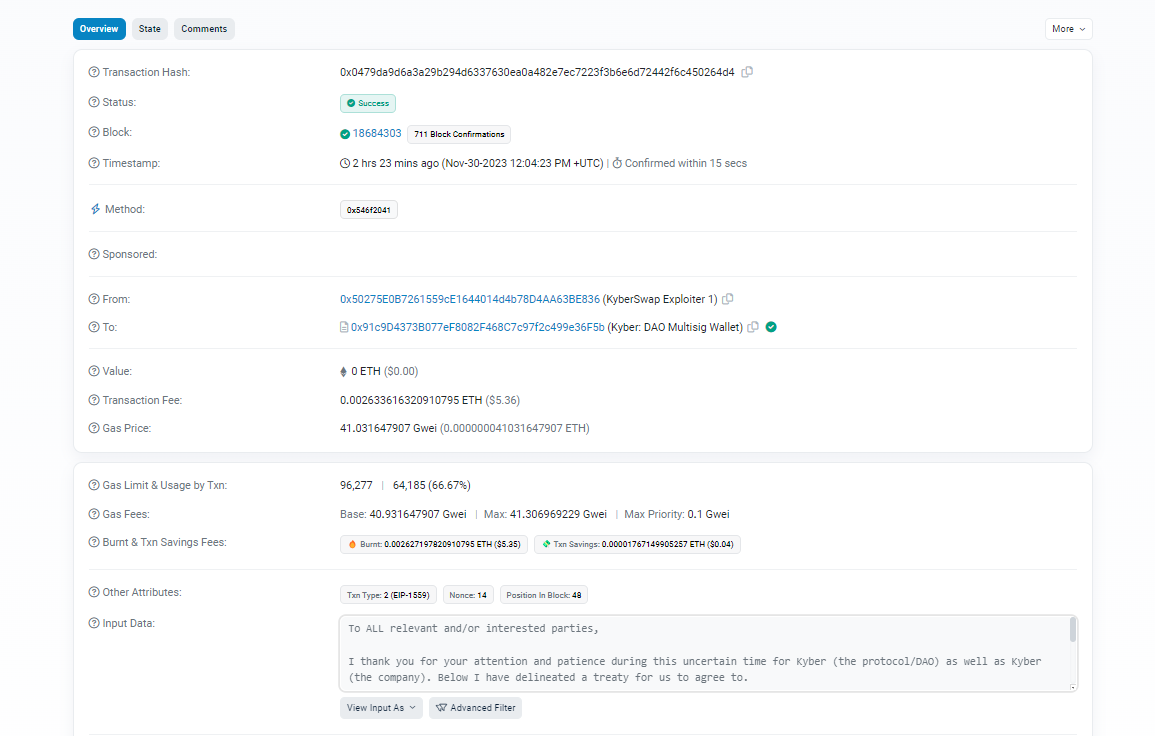Copy the transaction hash to clipboard

click(747, 72)
